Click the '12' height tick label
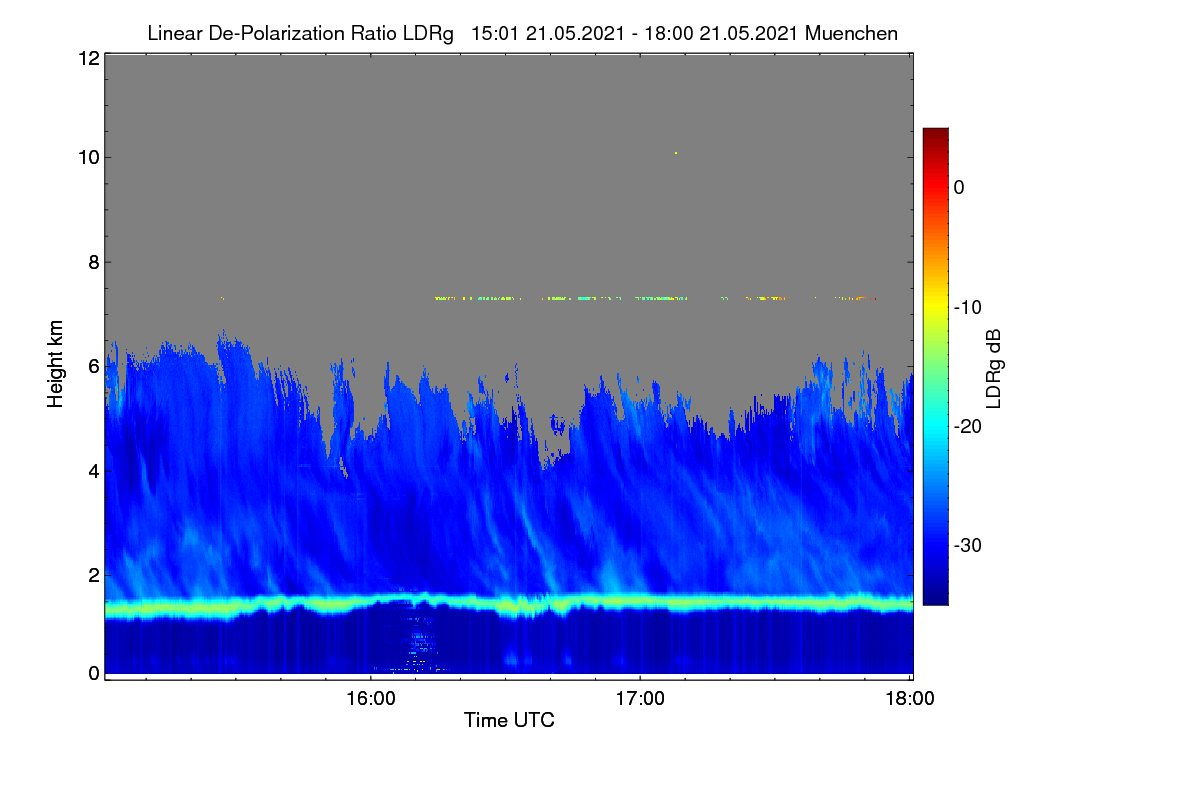The width and height of the screenshot is (1200, 800). [87, 58]
